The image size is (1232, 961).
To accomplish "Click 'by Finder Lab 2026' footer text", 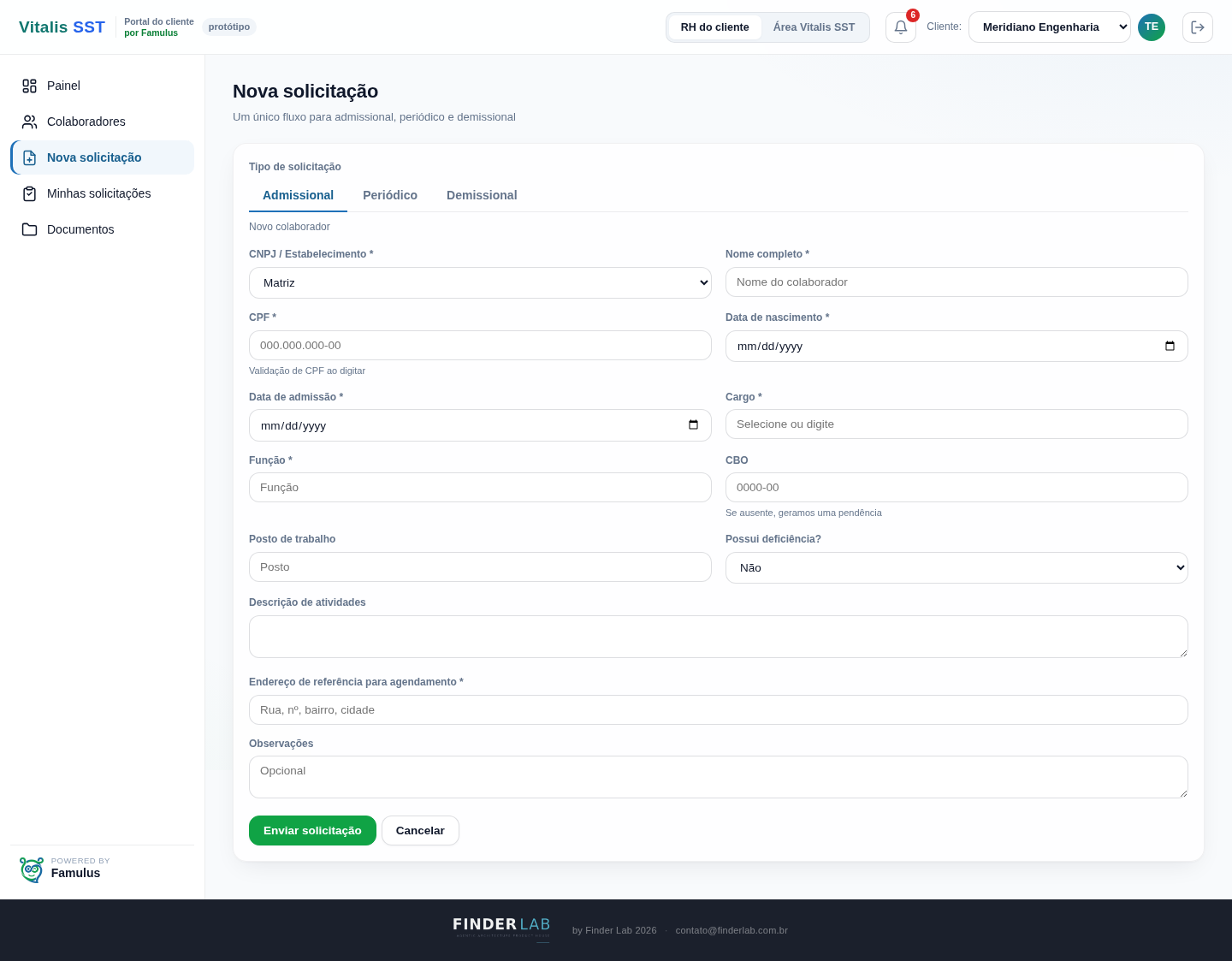I will tap(614, 930).
